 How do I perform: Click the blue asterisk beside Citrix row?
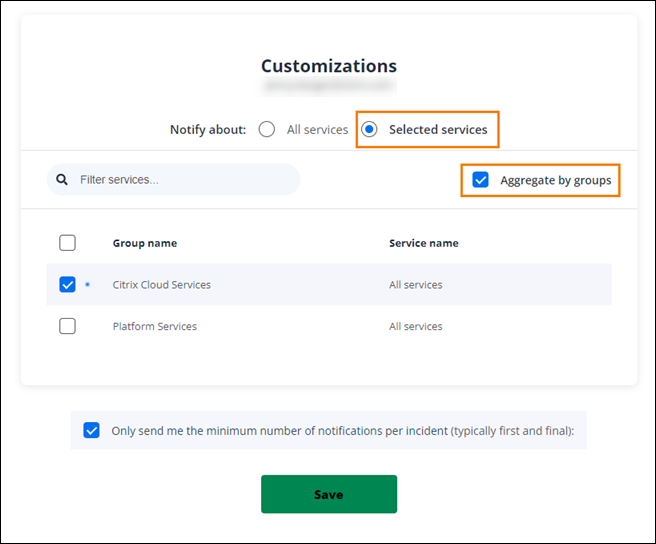[x=86, y=285]
